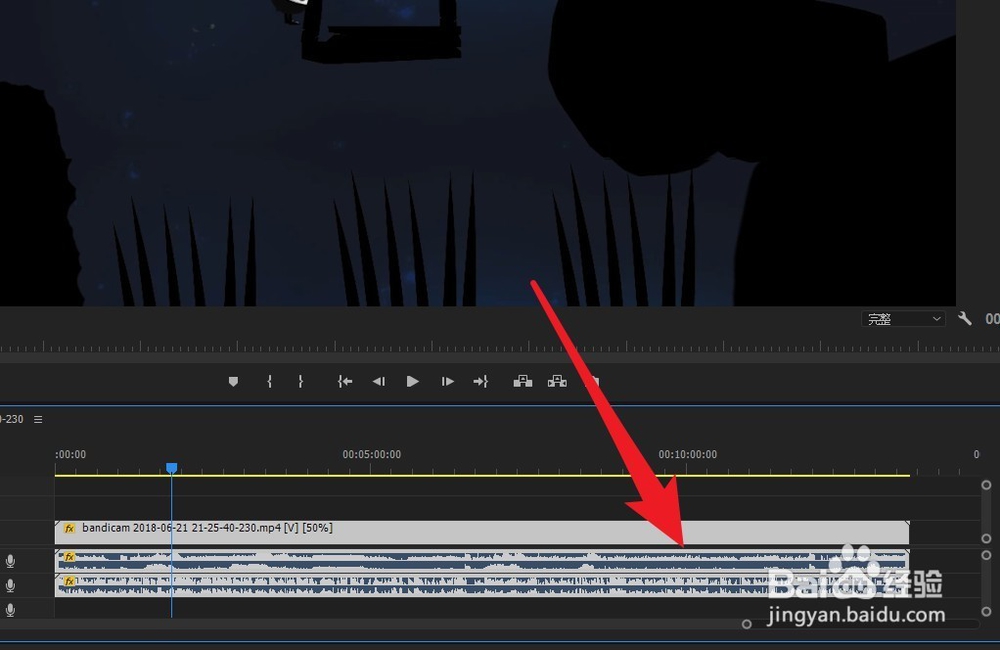Viewport: 1000px width, 650px height.
Task: Select the bandicam 2018-06-21 video clip
Action: click(482, 532)
